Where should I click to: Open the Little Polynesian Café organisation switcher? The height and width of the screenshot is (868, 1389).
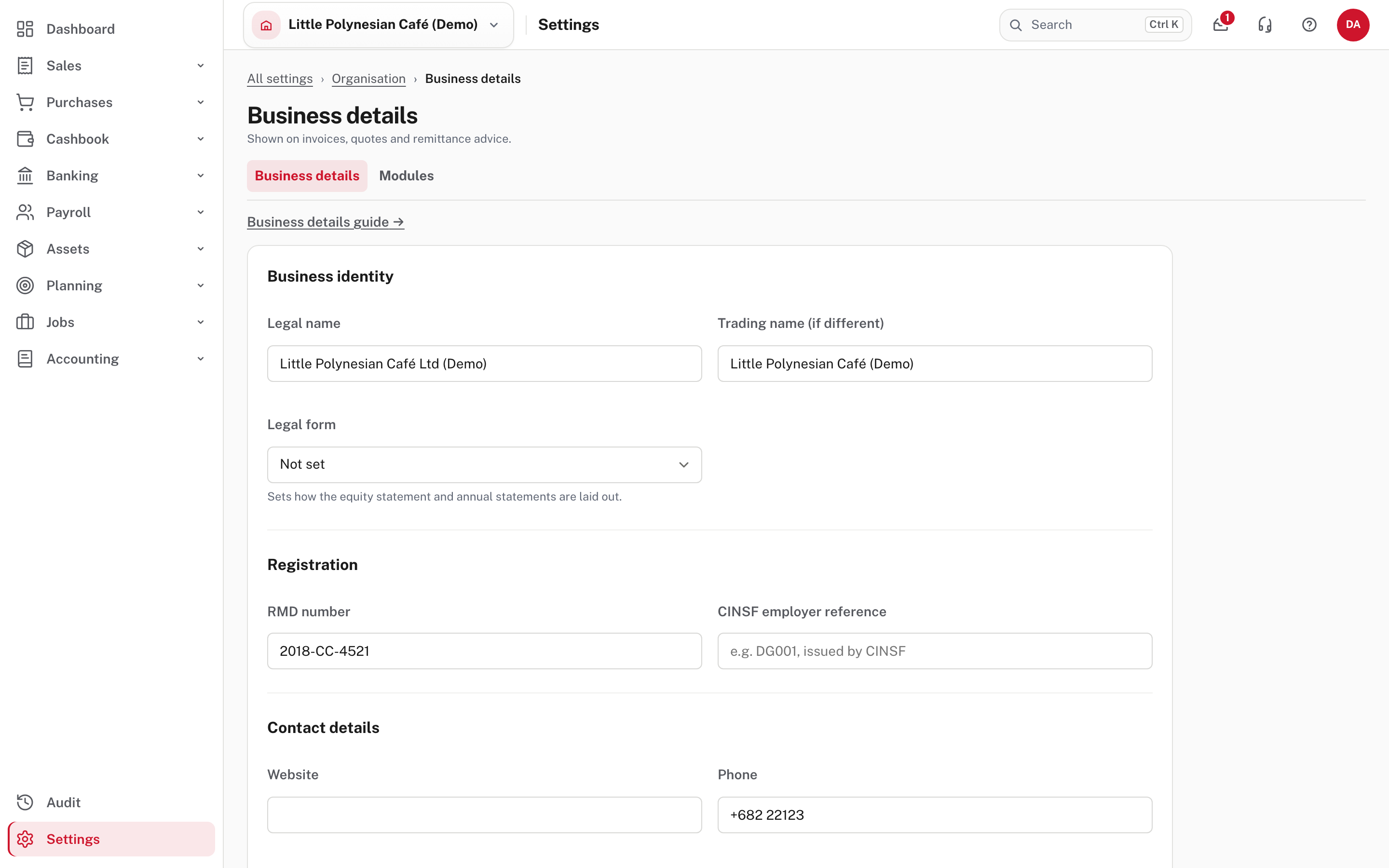[x=378, y=25]
